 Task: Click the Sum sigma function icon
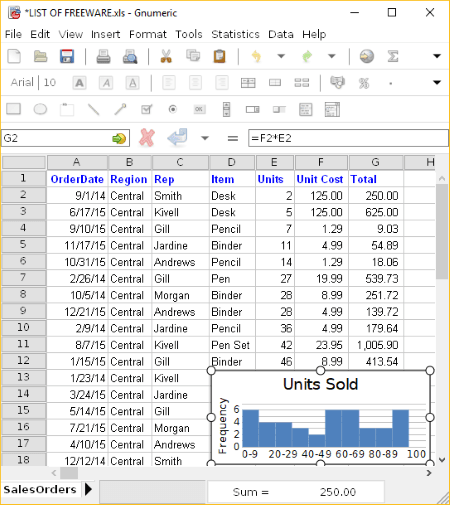click(393, 56)
